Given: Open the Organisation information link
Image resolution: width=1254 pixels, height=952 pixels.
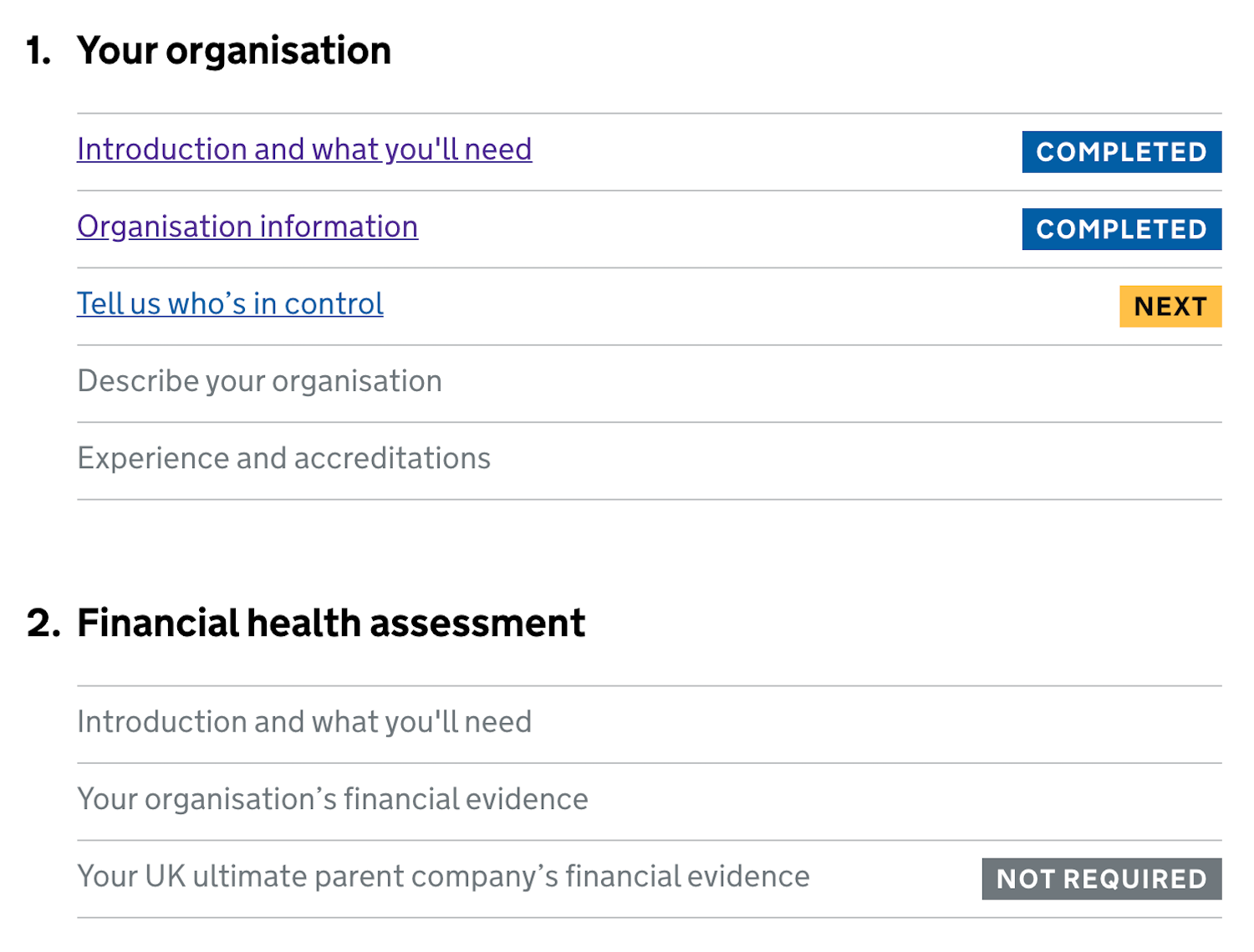Looking at the screenshot, I should 247,227.
